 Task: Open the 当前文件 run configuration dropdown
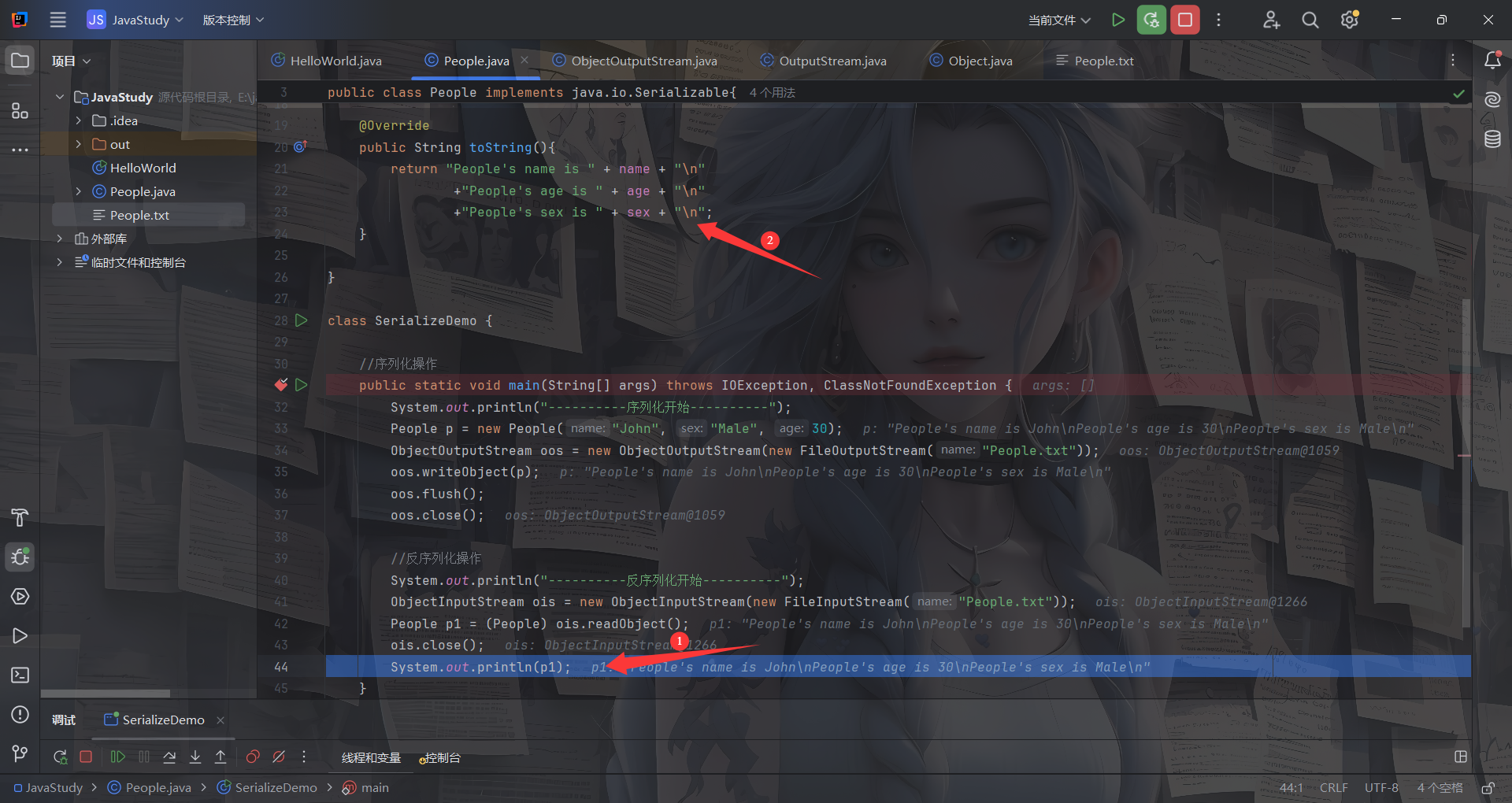pyautogui.click(x=1059, y=20)
